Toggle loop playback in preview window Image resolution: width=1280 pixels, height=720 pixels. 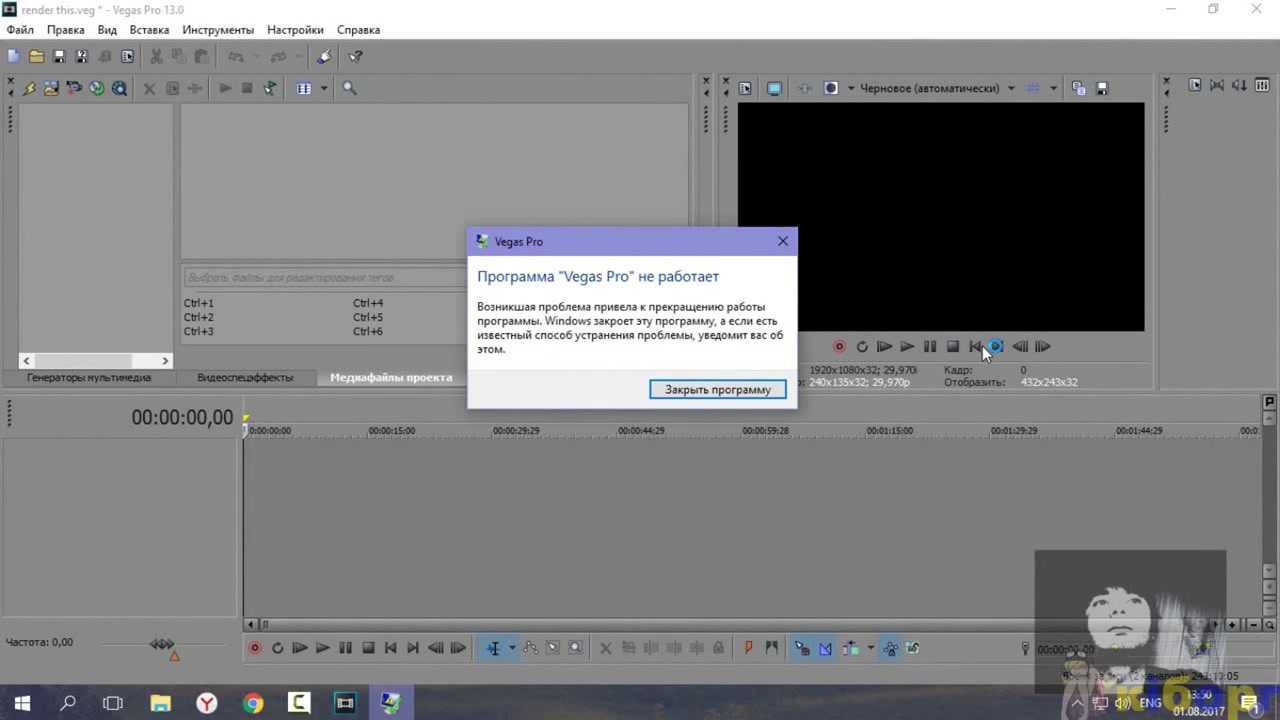tap(862, 347)
